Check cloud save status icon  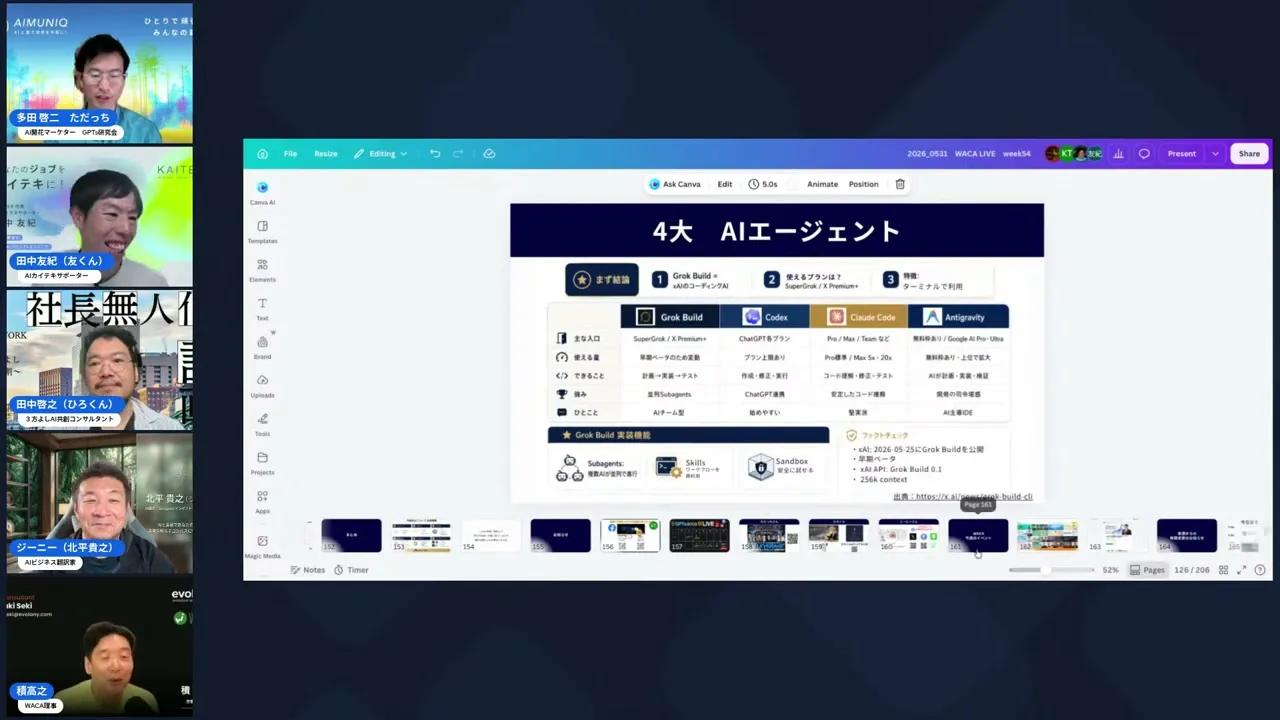pos(489,154)
